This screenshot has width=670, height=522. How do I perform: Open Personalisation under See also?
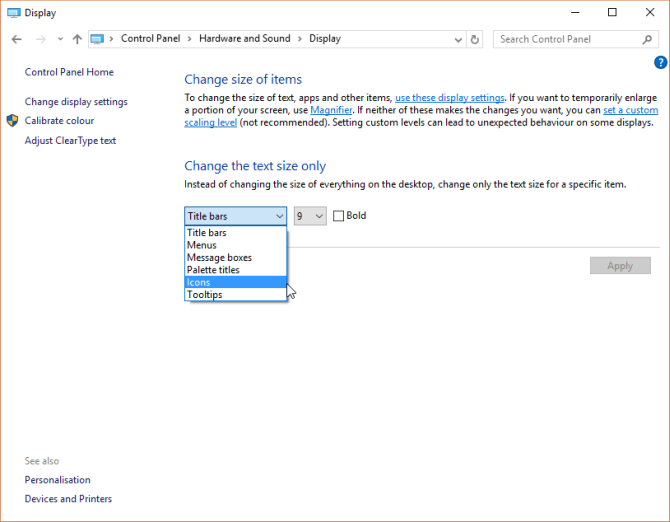tap(57, 480)
